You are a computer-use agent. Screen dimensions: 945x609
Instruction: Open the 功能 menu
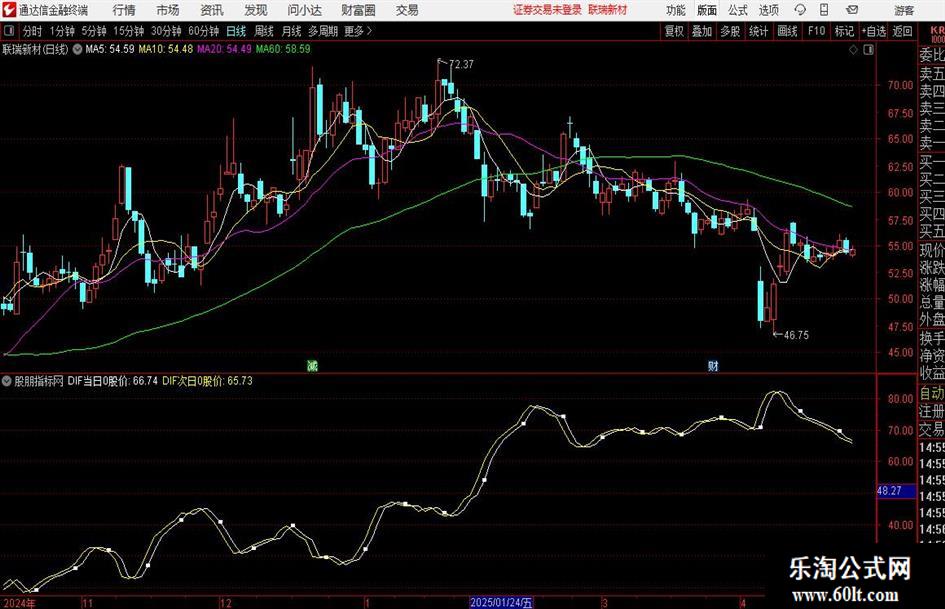tap(676, 10)
